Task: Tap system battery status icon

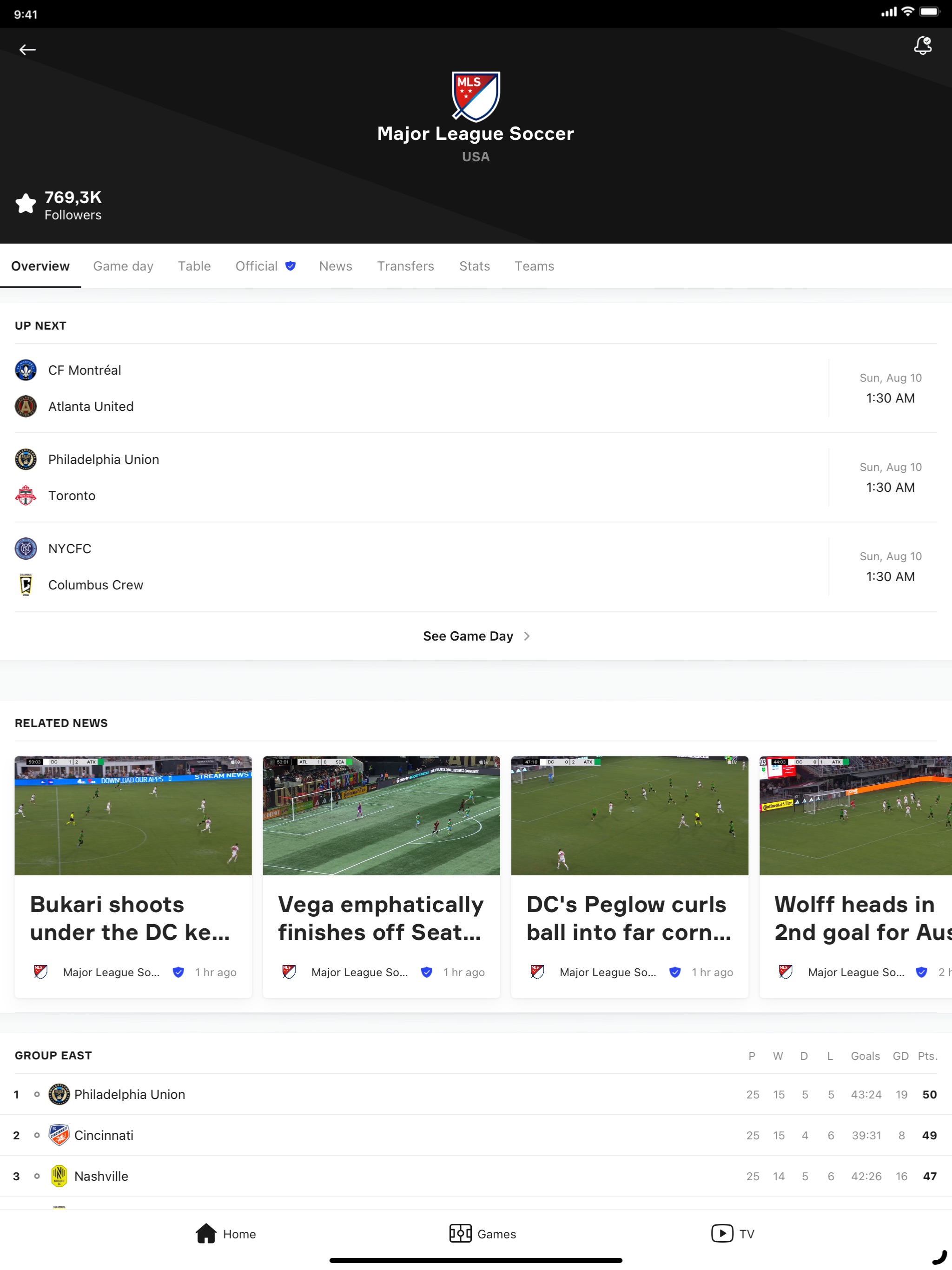Action: (x=930, y=12)
